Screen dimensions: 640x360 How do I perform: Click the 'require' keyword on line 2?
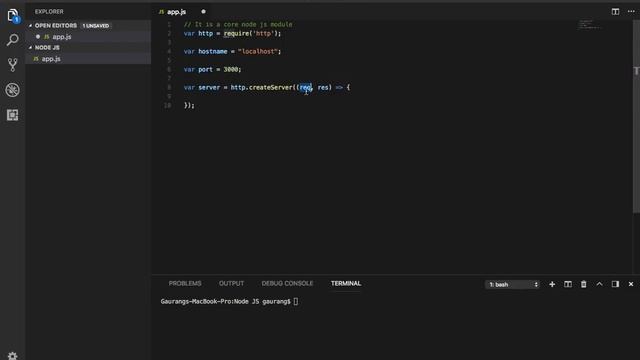point(236,33)
